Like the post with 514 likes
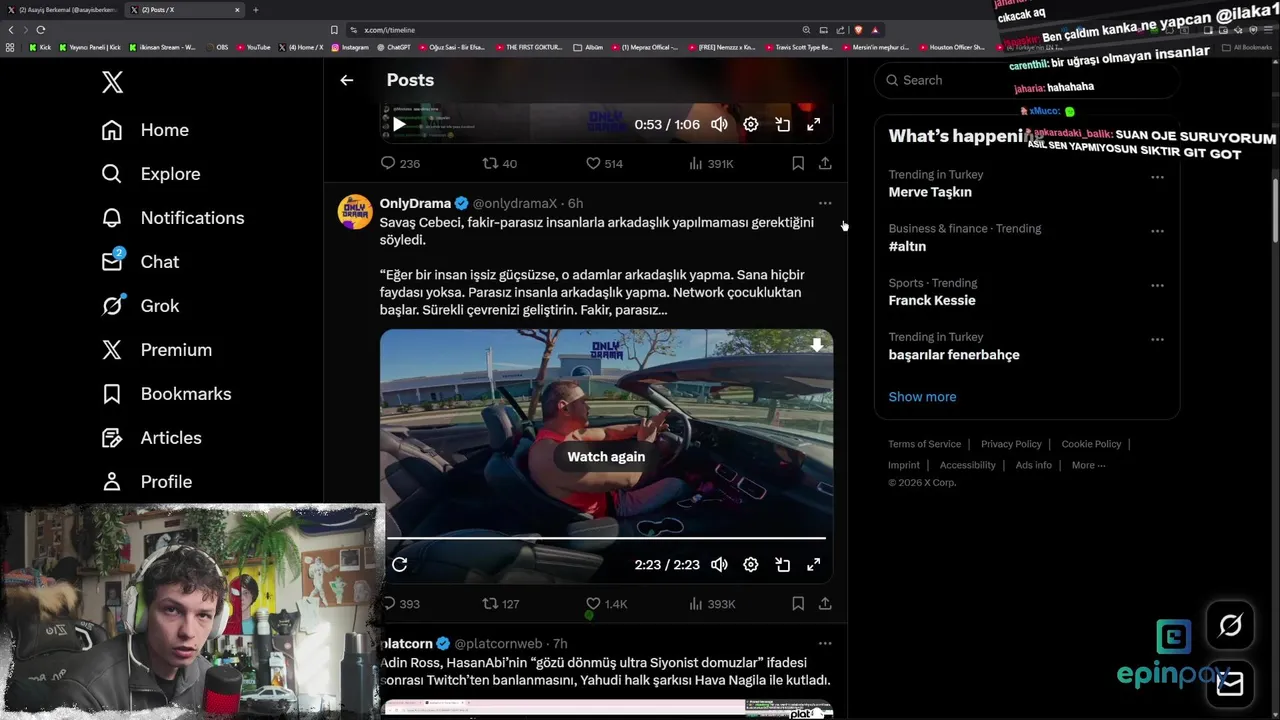Viewport: 1280px width, 720px height. [604, 163]
